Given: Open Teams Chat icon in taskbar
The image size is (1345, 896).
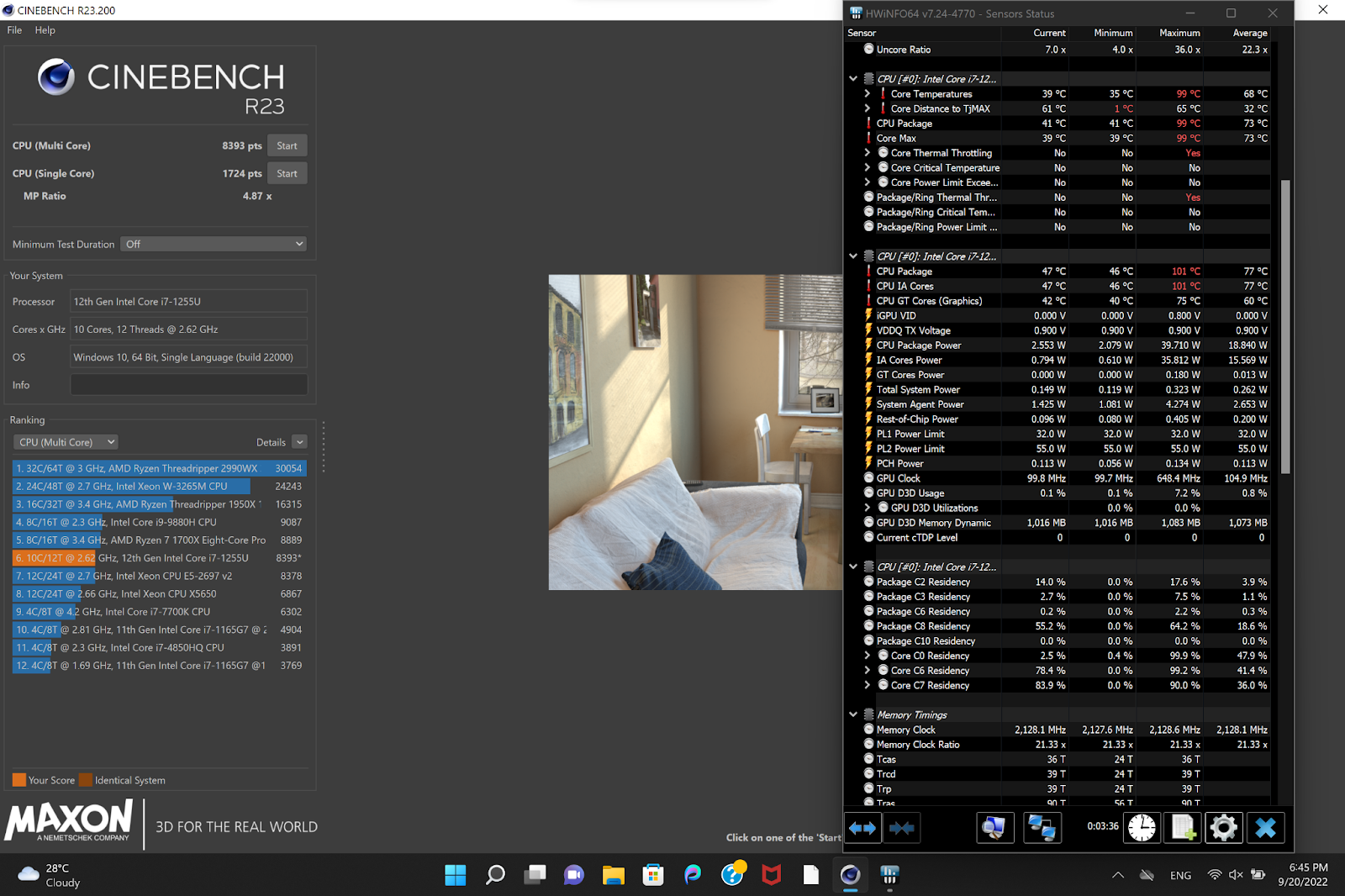Looking at the screenshot, I should click(x=574, y=875).
